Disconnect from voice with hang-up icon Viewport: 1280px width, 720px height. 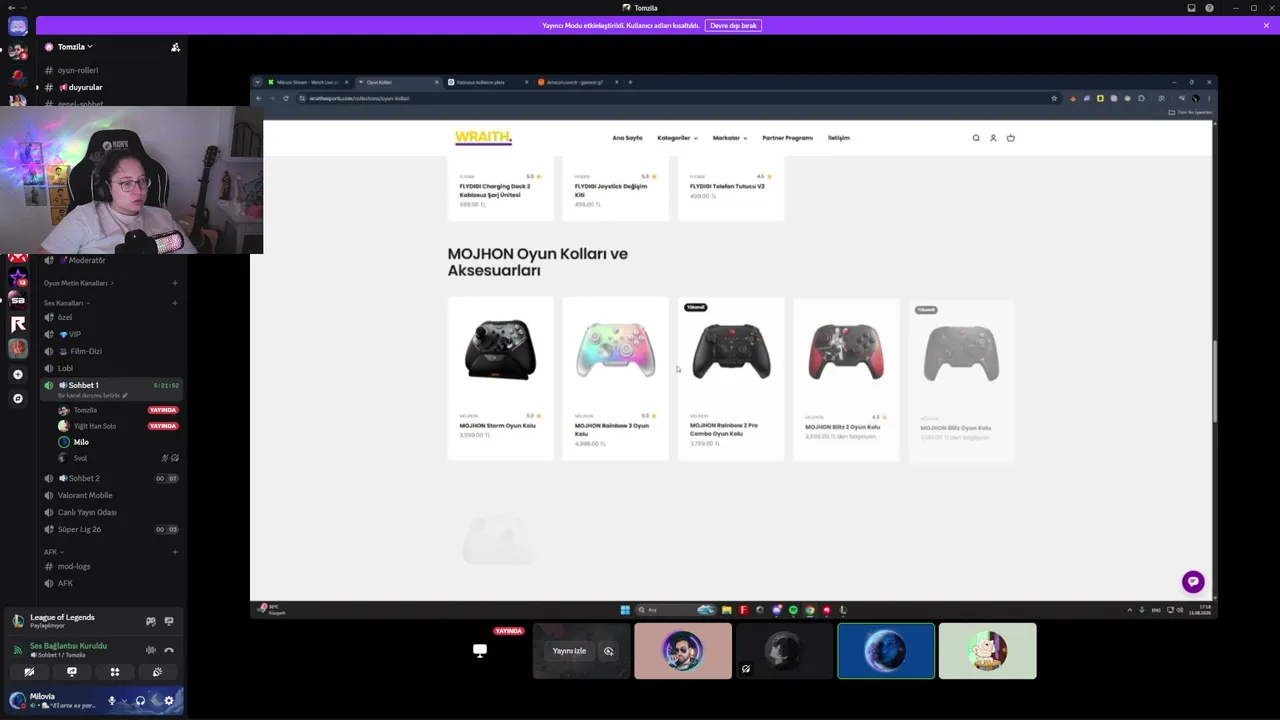coord(169,650)
